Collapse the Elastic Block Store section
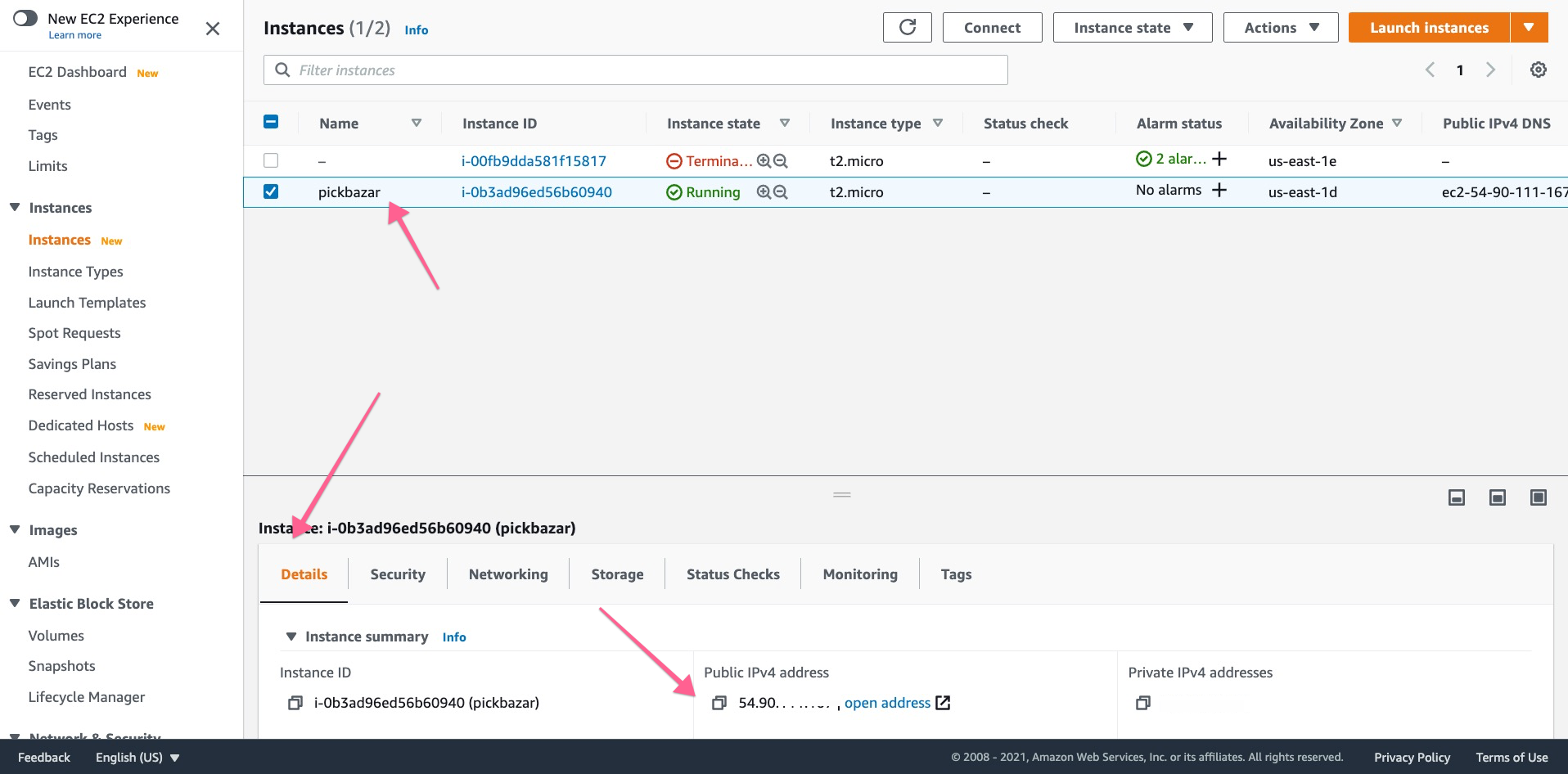This screenshot has height=774, width=1568. [15, 603]
